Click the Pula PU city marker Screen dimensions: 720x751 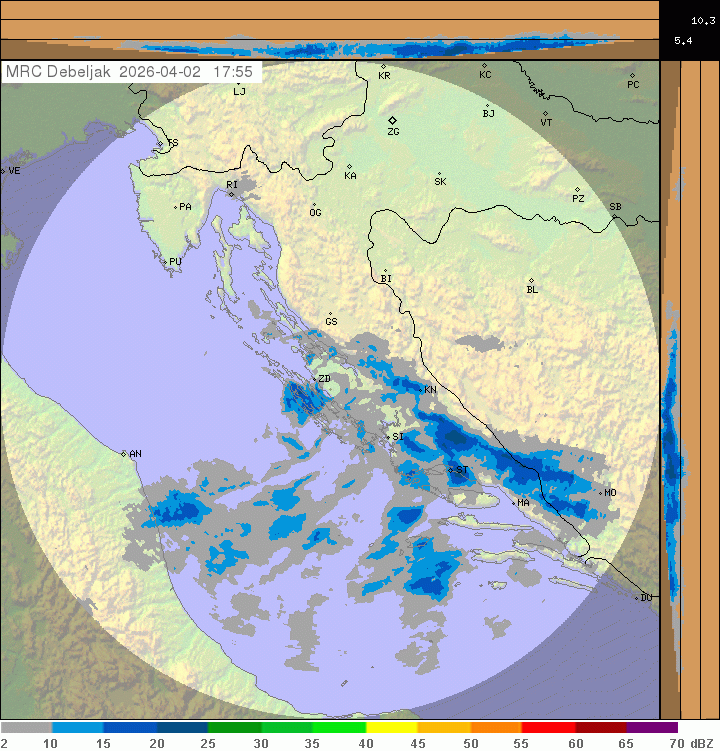165,262
